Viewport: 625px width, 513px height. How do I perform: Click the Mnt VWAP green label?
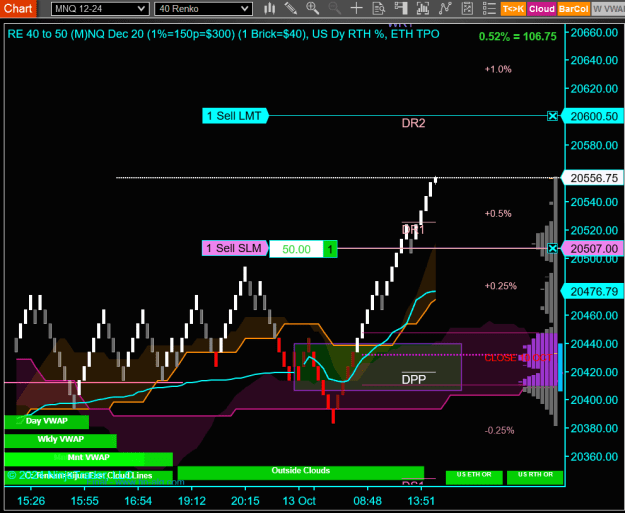(x=88, y=458)
